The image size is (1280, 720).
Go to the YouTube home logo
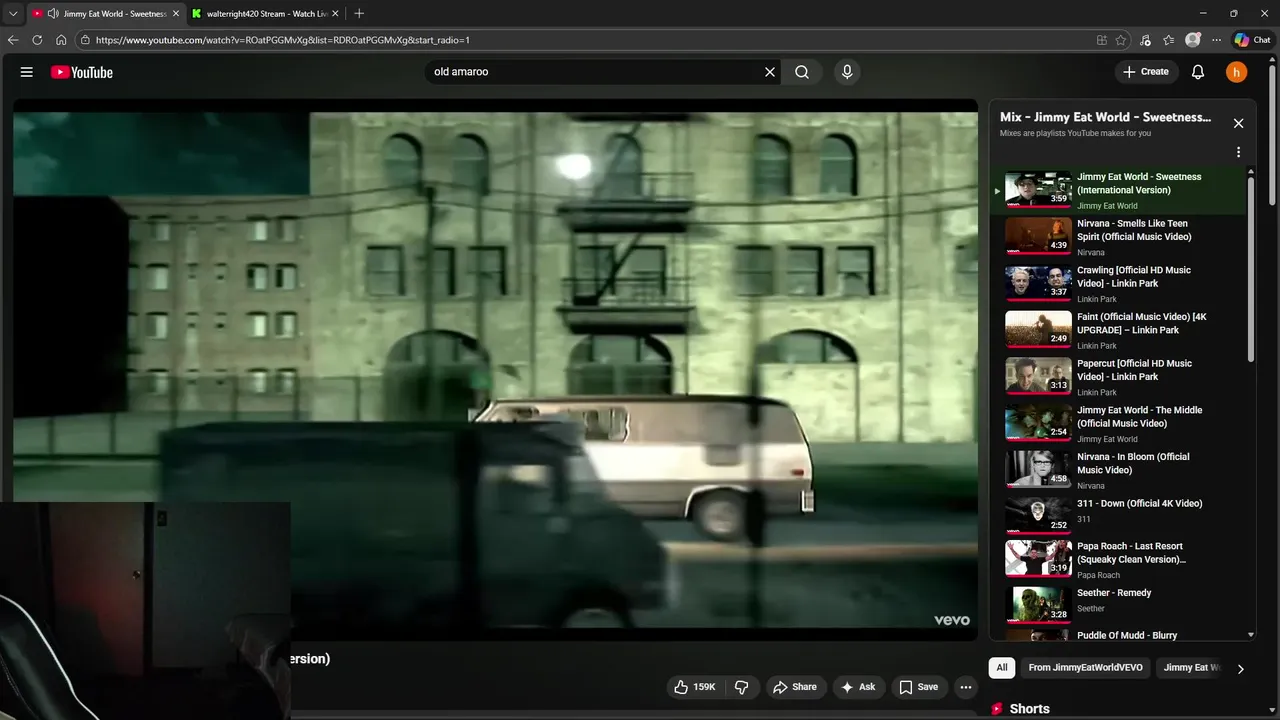pyautogui.click(x=82, y=72)
